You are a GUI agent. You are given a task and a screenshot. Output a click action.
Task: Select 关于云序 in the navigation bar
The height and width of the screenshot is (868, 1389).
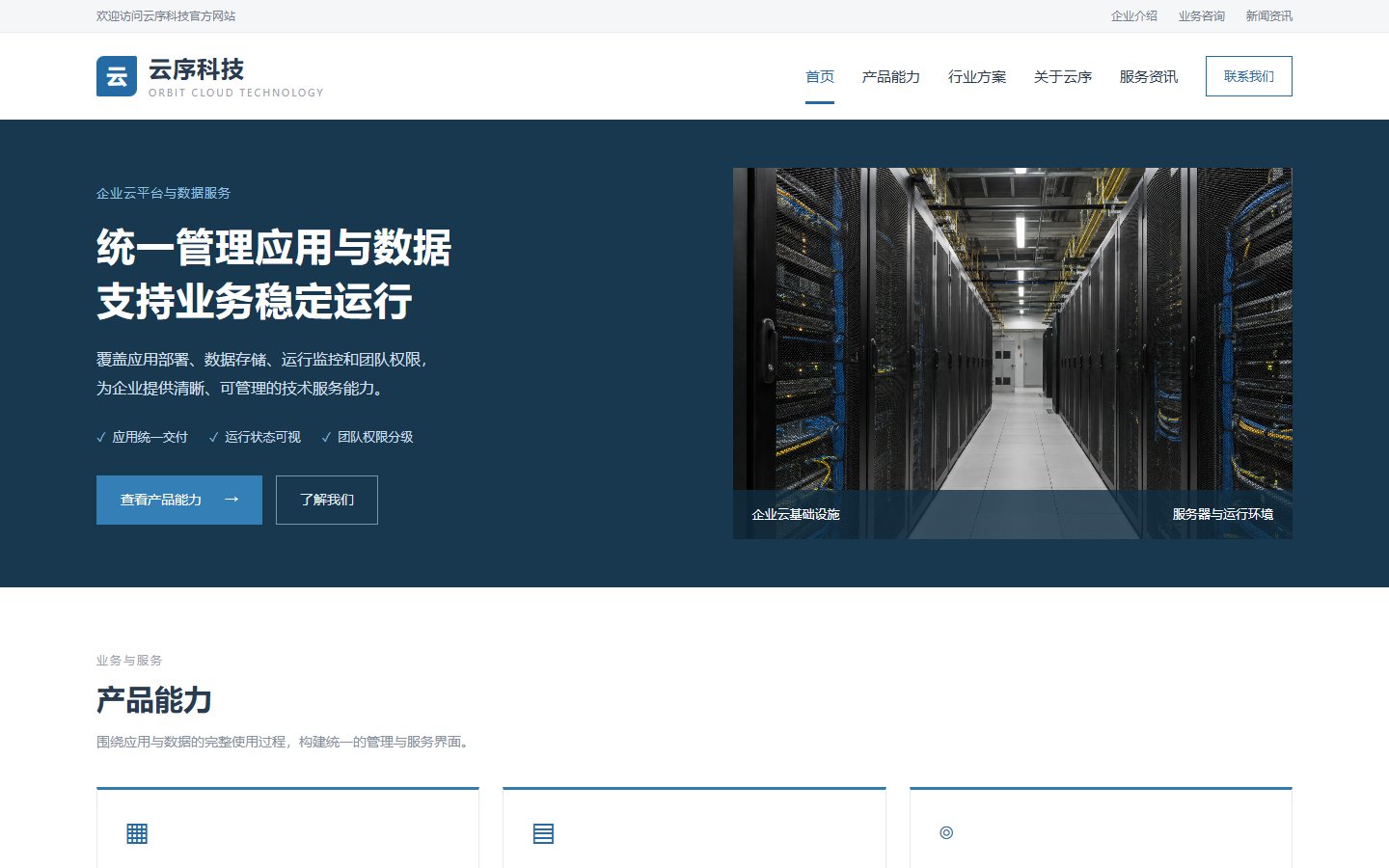[1063, 76]
